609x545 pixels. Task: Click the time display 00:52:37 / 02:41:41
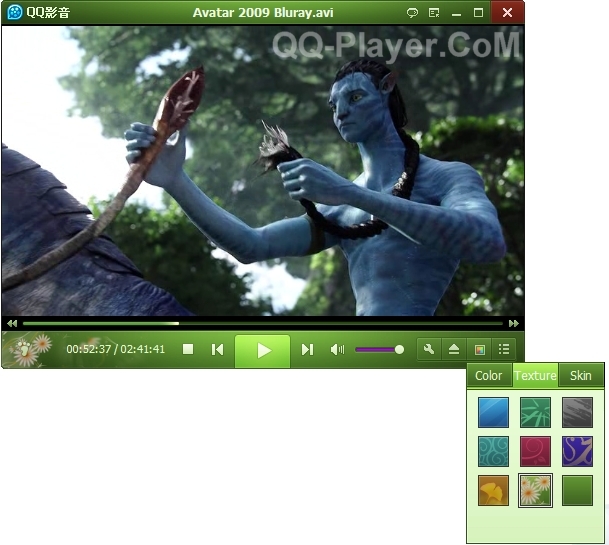point(115,349)
